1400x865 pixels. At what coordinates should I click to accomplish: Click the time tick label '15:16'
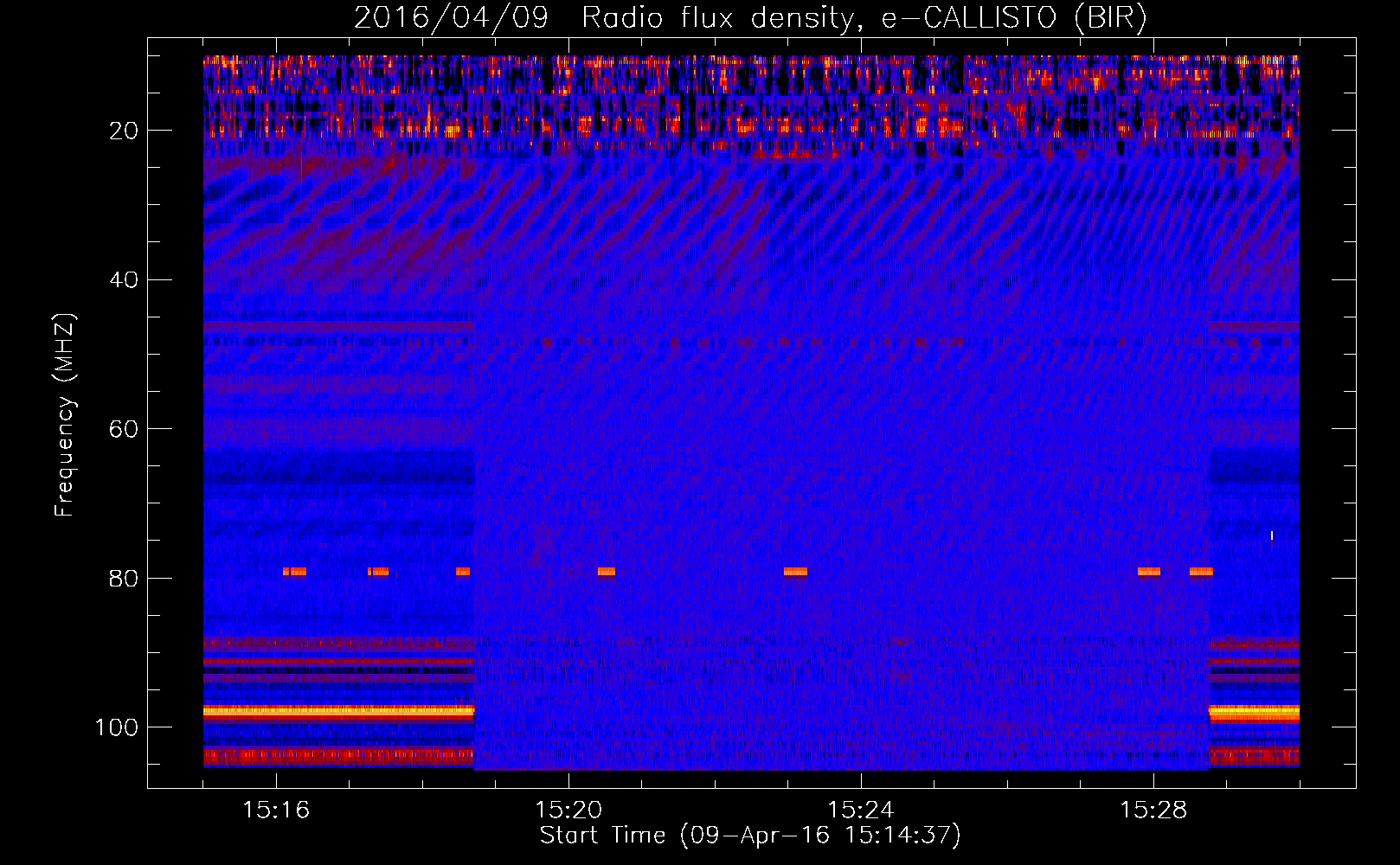(x=276, y=810)
